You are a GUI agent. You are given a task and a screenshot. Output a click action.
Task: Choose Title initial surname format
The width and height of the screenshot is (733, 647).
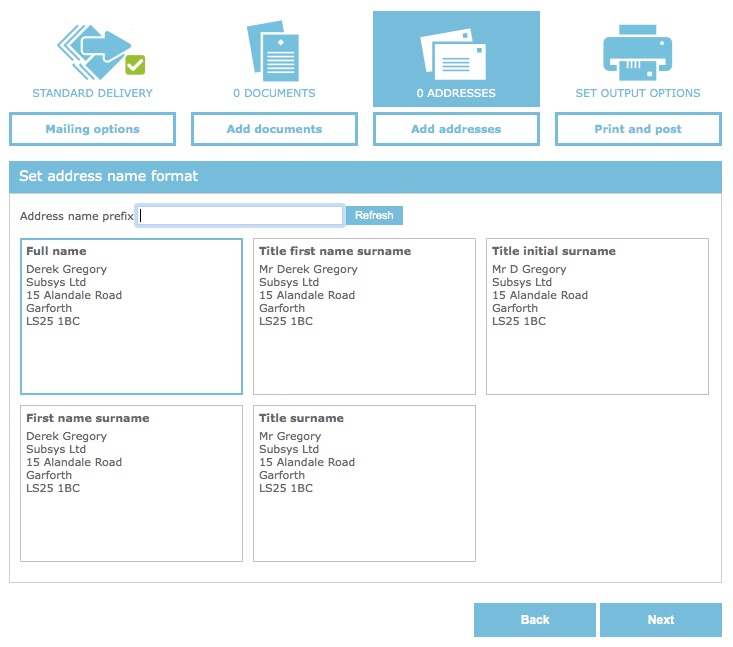click(597, 316)
